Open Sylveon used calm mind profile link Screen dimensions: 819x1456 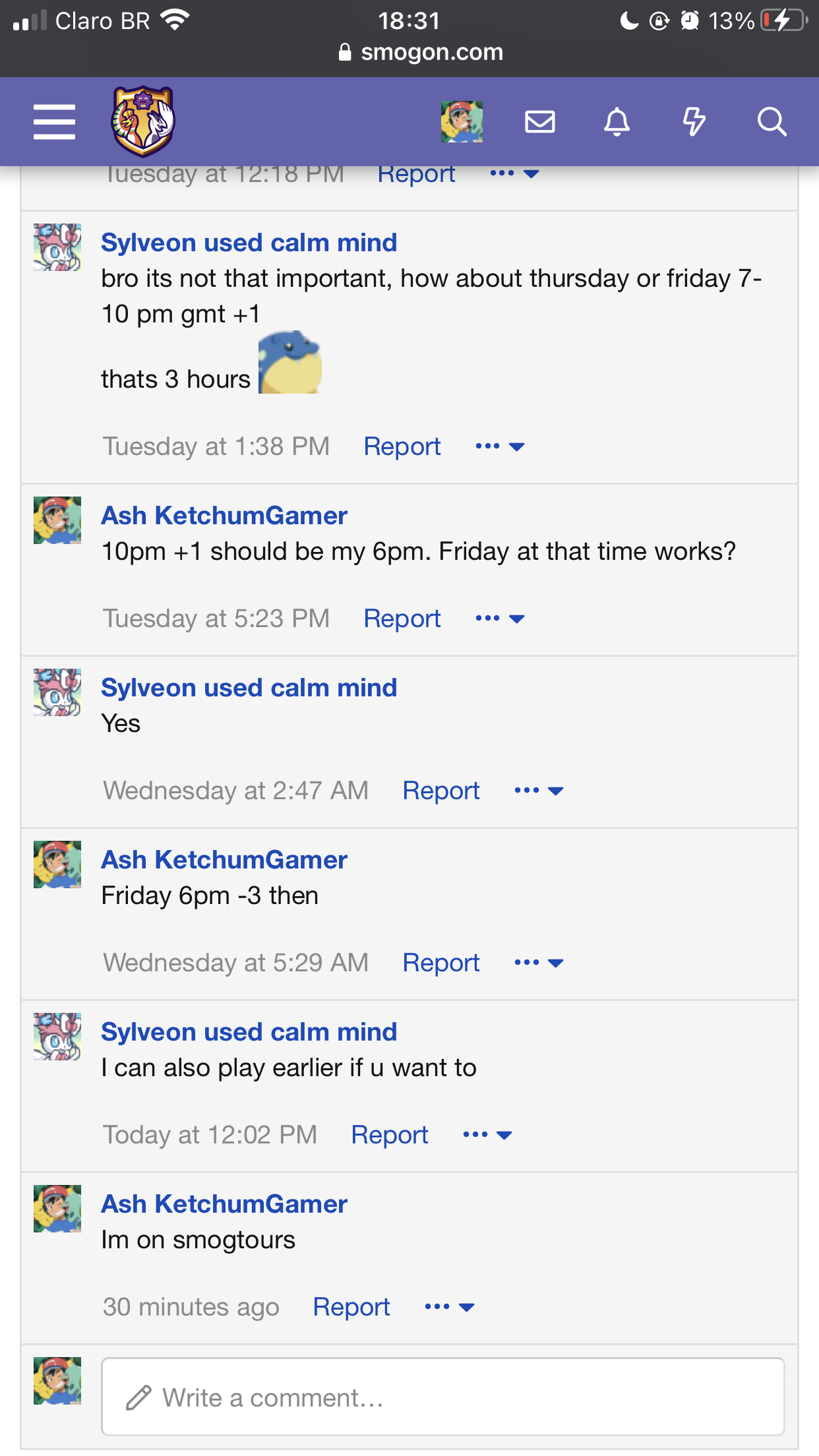[249, 243]
